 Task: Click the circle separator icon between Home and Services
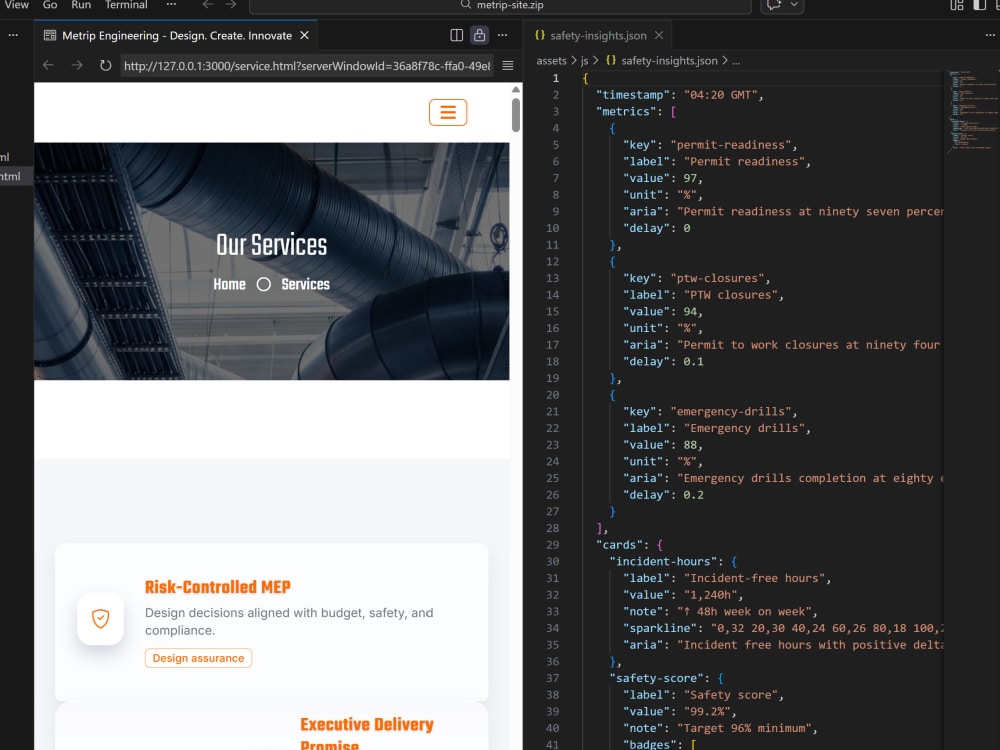pyautogui.click(x=263, y=284)
